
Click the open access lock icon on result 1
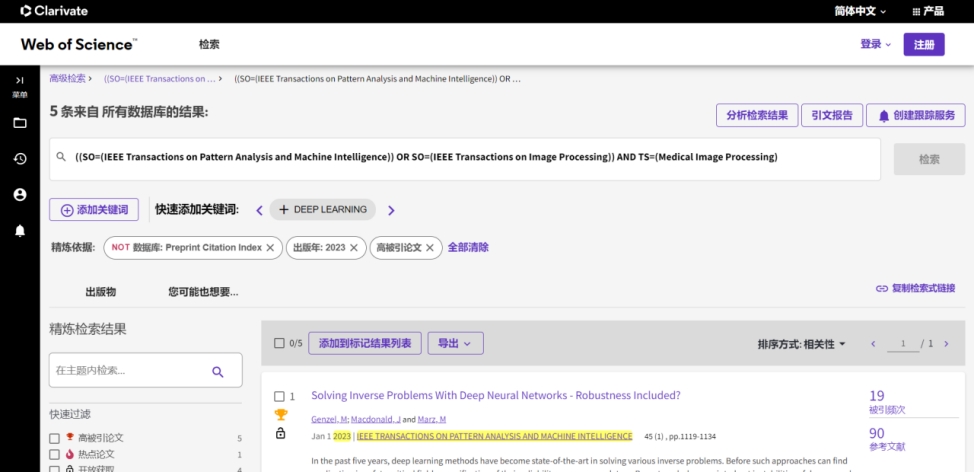tap(280, 433)
